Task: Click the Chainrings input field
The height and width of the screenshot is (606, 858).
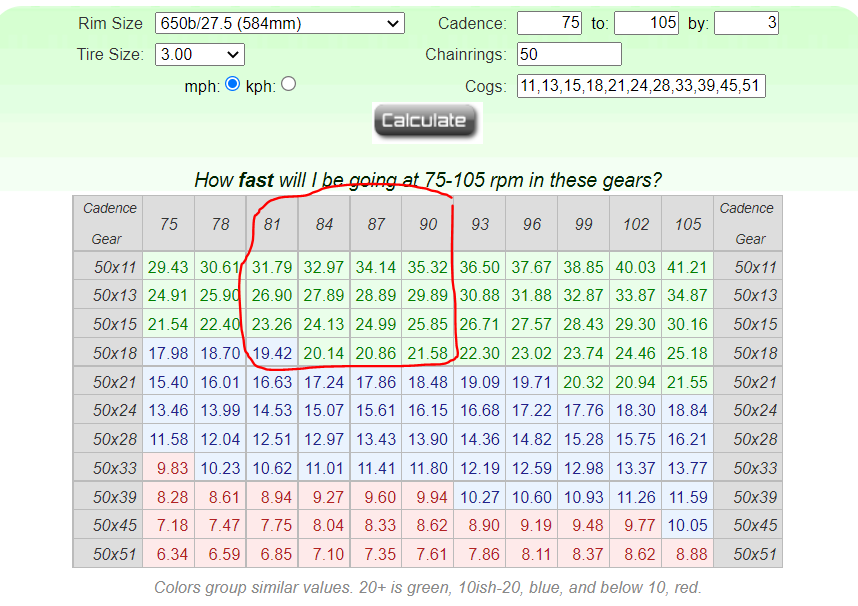Action: [x=569, y=54]
